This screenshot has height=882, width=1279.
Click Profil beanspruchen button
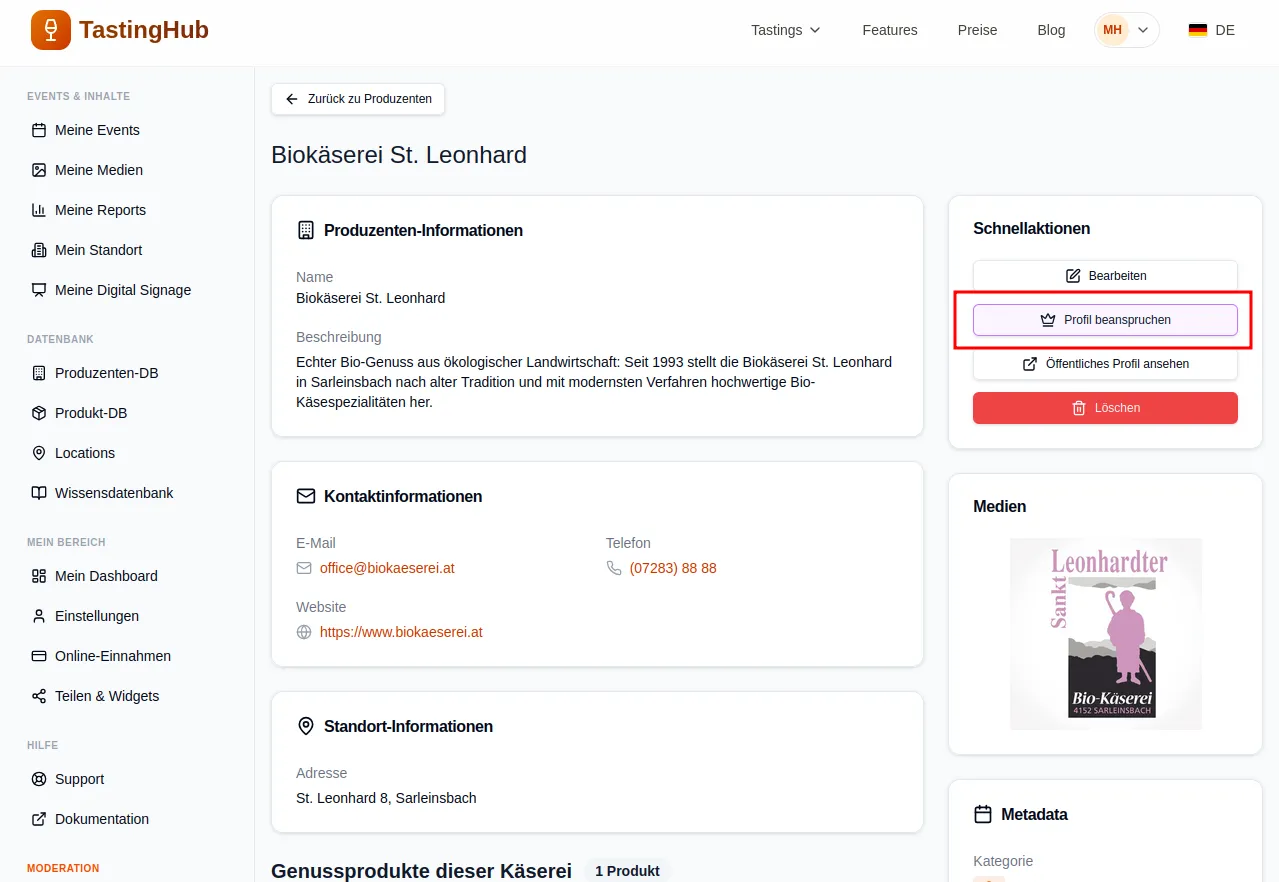(x=1105, y=320)
